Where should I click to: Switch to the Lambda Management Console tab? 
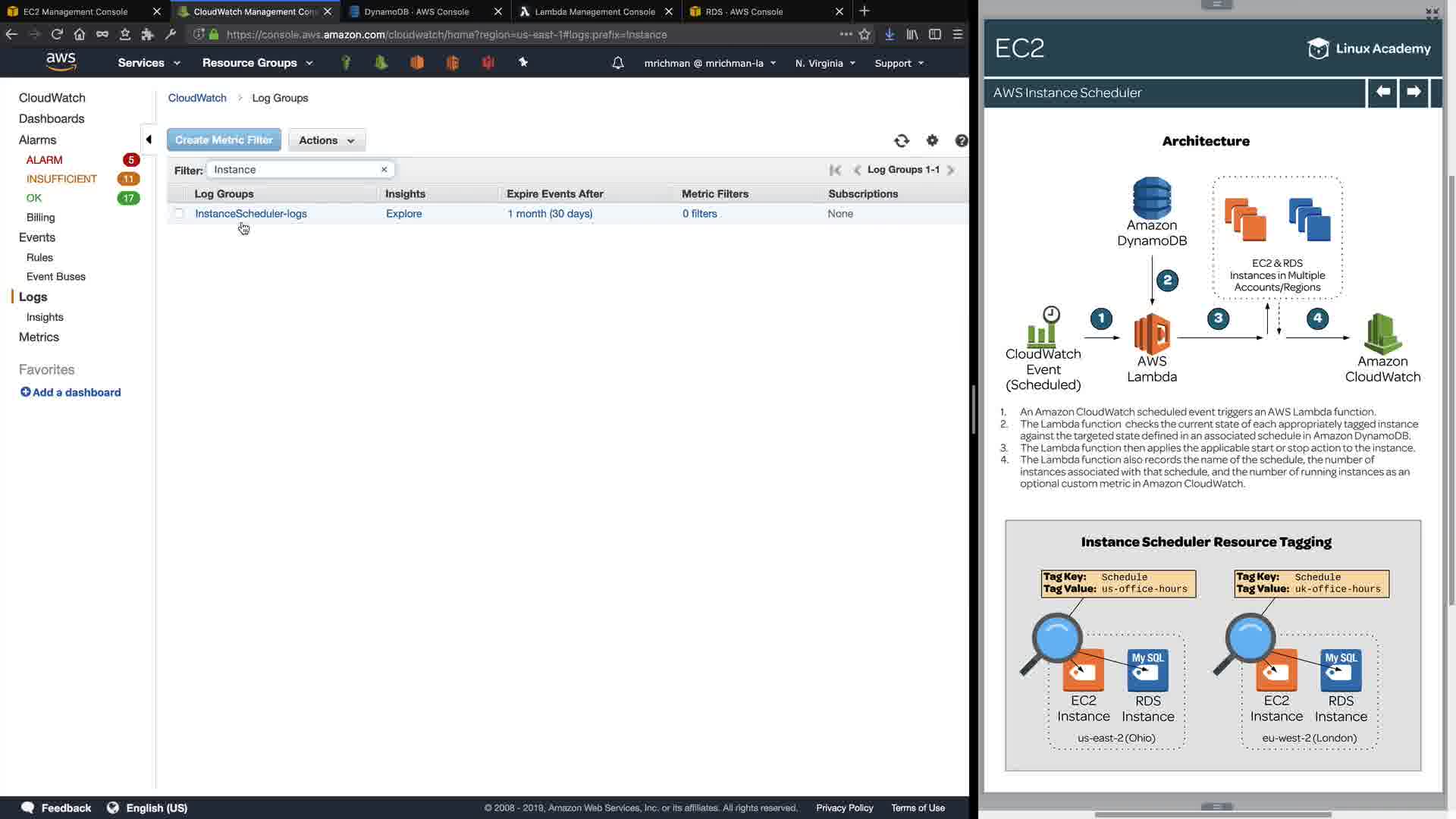tap(595, 11)
